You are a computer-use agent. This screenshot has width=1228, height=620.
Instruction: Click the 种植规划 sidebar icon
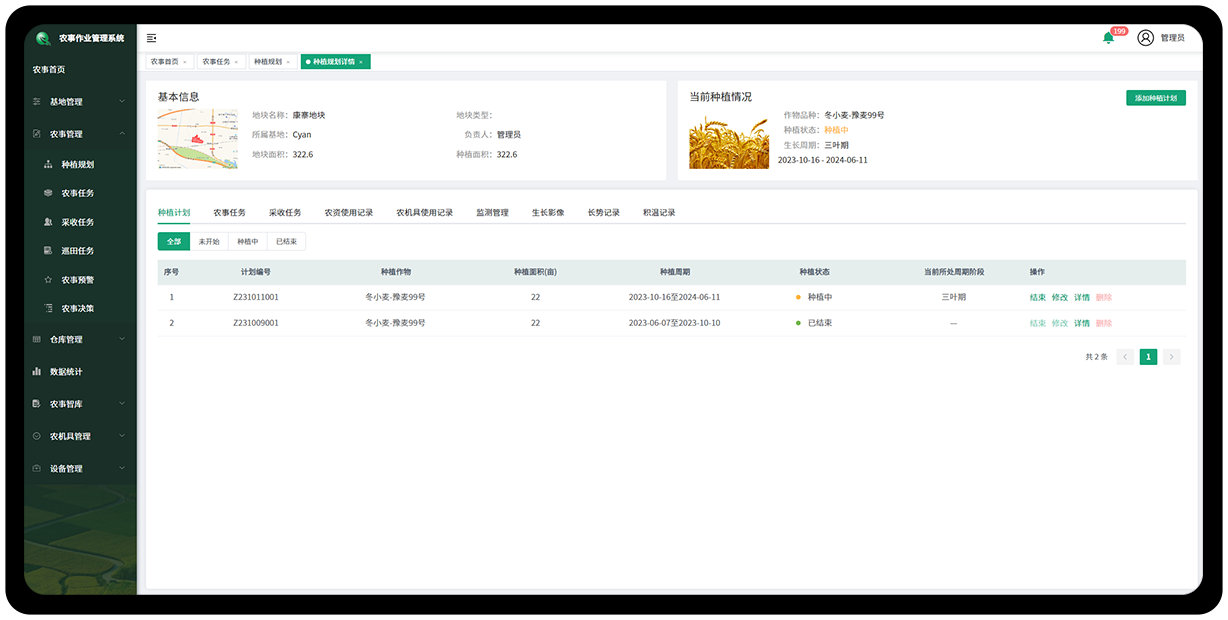click(x=49, y=164)
